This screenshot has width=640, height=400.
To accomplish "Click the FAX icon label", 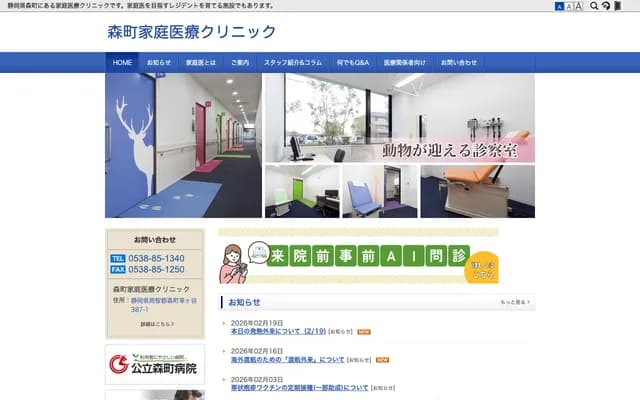I will coord(118,270).
